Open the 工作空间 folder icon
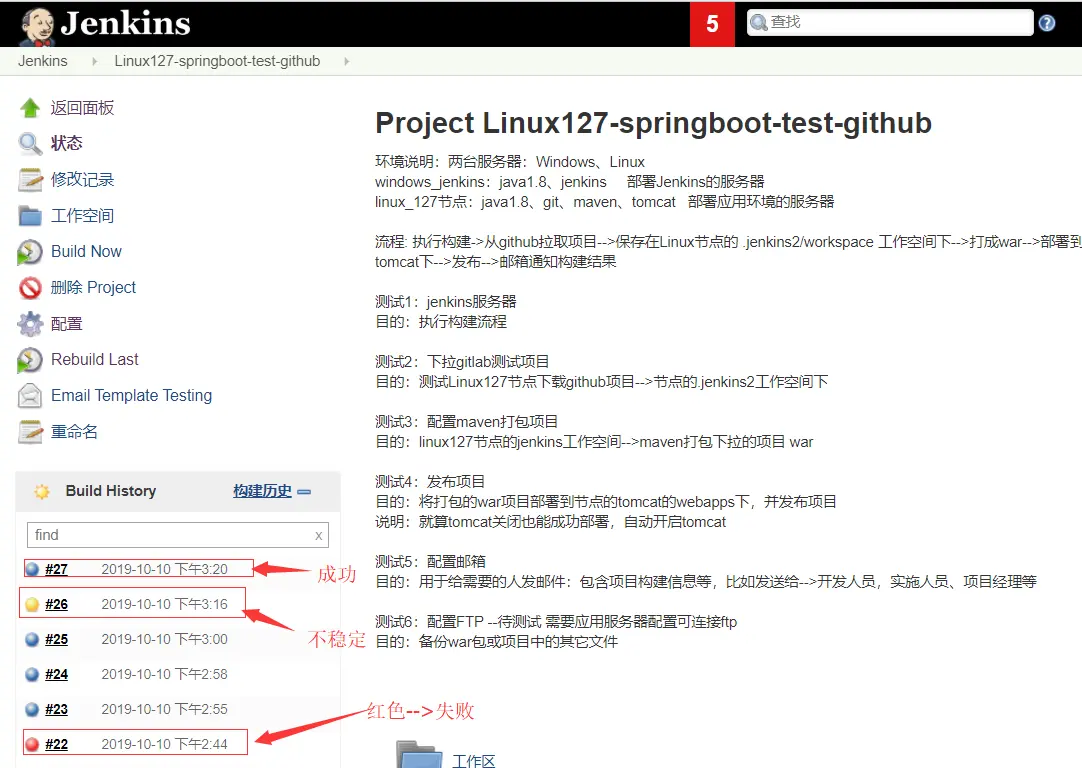The height and width of the screenshot is (768, 1082). click(x=31, y=215)
